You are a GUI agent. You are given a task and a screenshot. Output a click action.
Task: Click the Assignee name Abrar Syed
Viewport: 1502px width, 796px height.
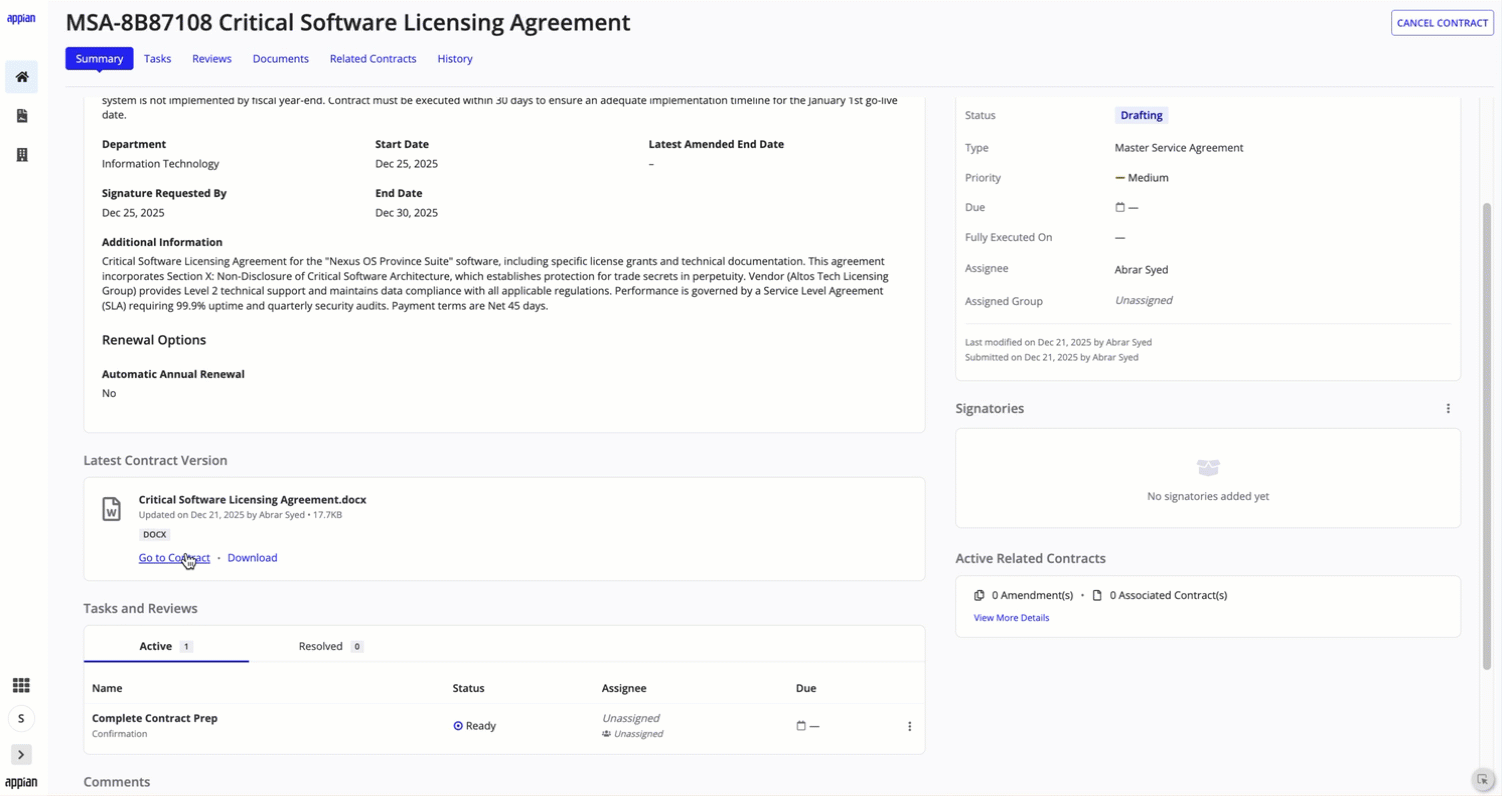[x=1141, y=270]
